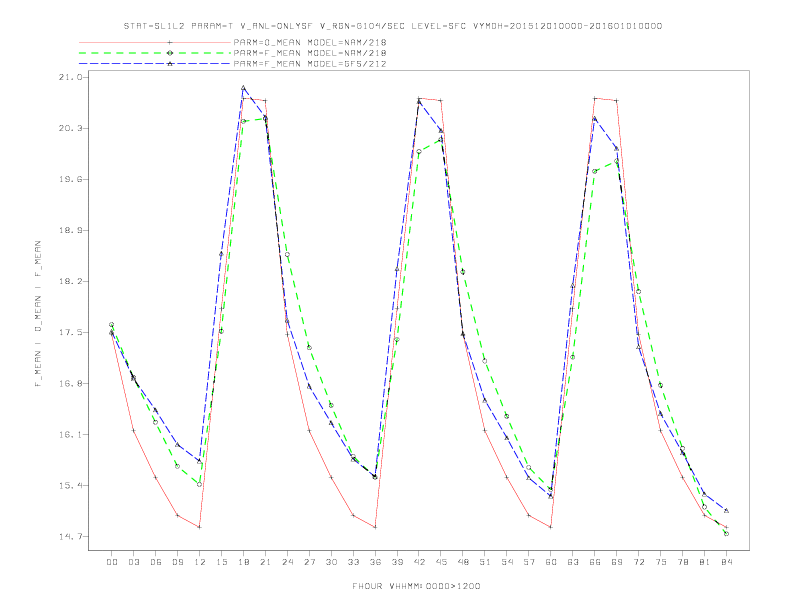Image resolution: width=792 pixels, height=612 pixels.
Task: Select legend label PARM=F_MEAN MODEL=GFS/212
Action: pos(310,64)
